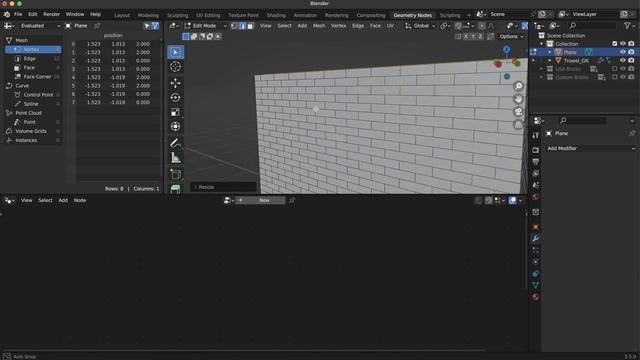This screenshot has width=640, height=360.
Task: Click the properties editor search field
Action: pyautogui.click(x=583, y=120)
